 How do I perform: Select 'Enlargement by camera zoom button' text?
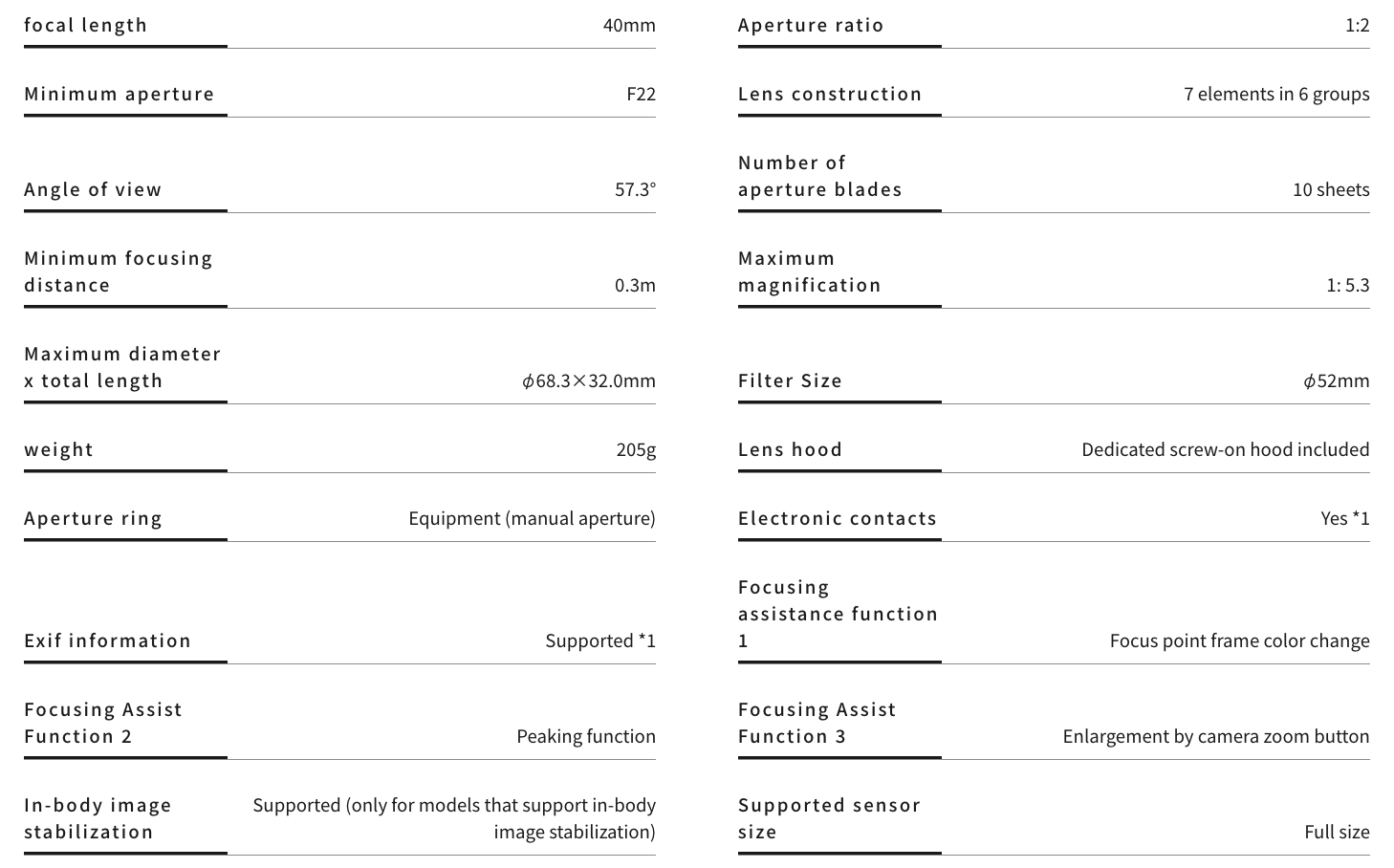[1215, 737]
